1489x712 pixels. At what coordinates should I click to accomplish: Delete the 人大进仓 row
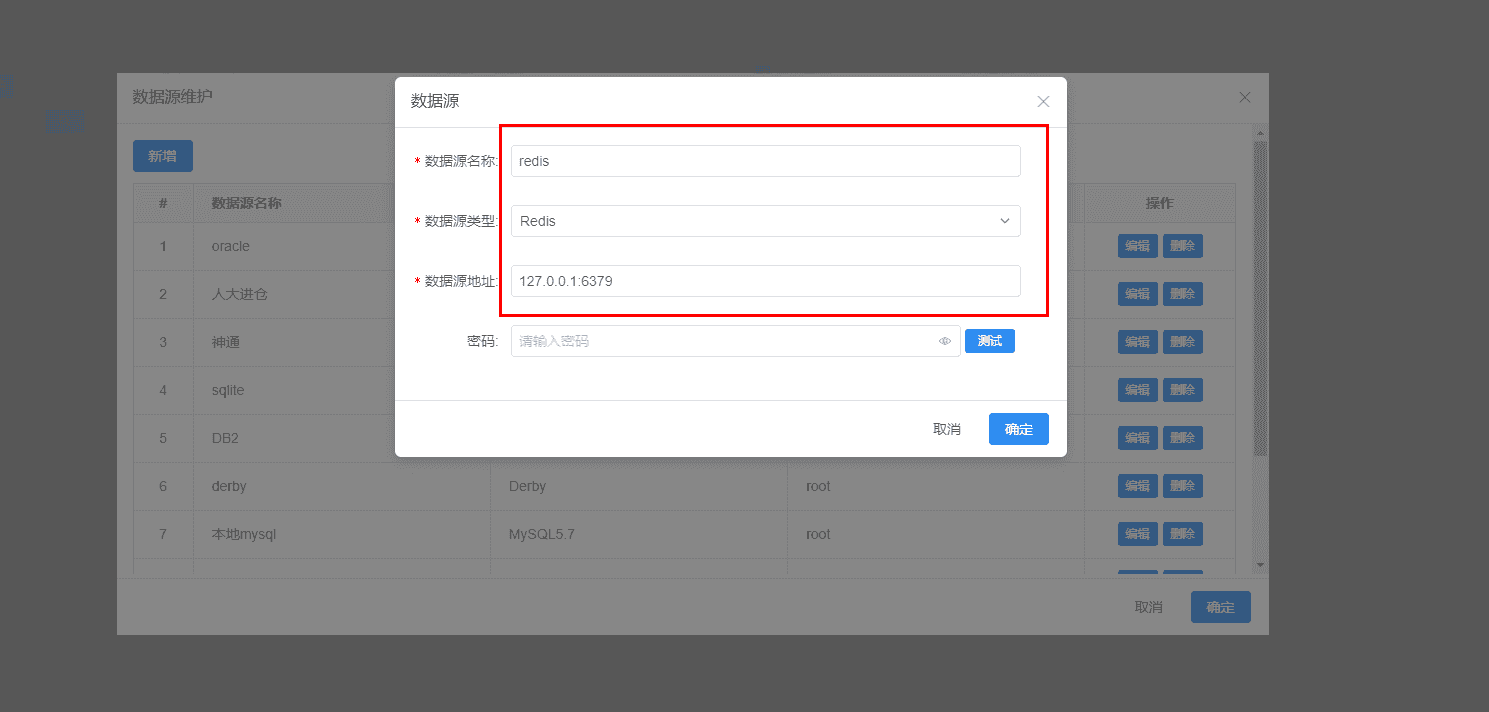click(1183, 294)
